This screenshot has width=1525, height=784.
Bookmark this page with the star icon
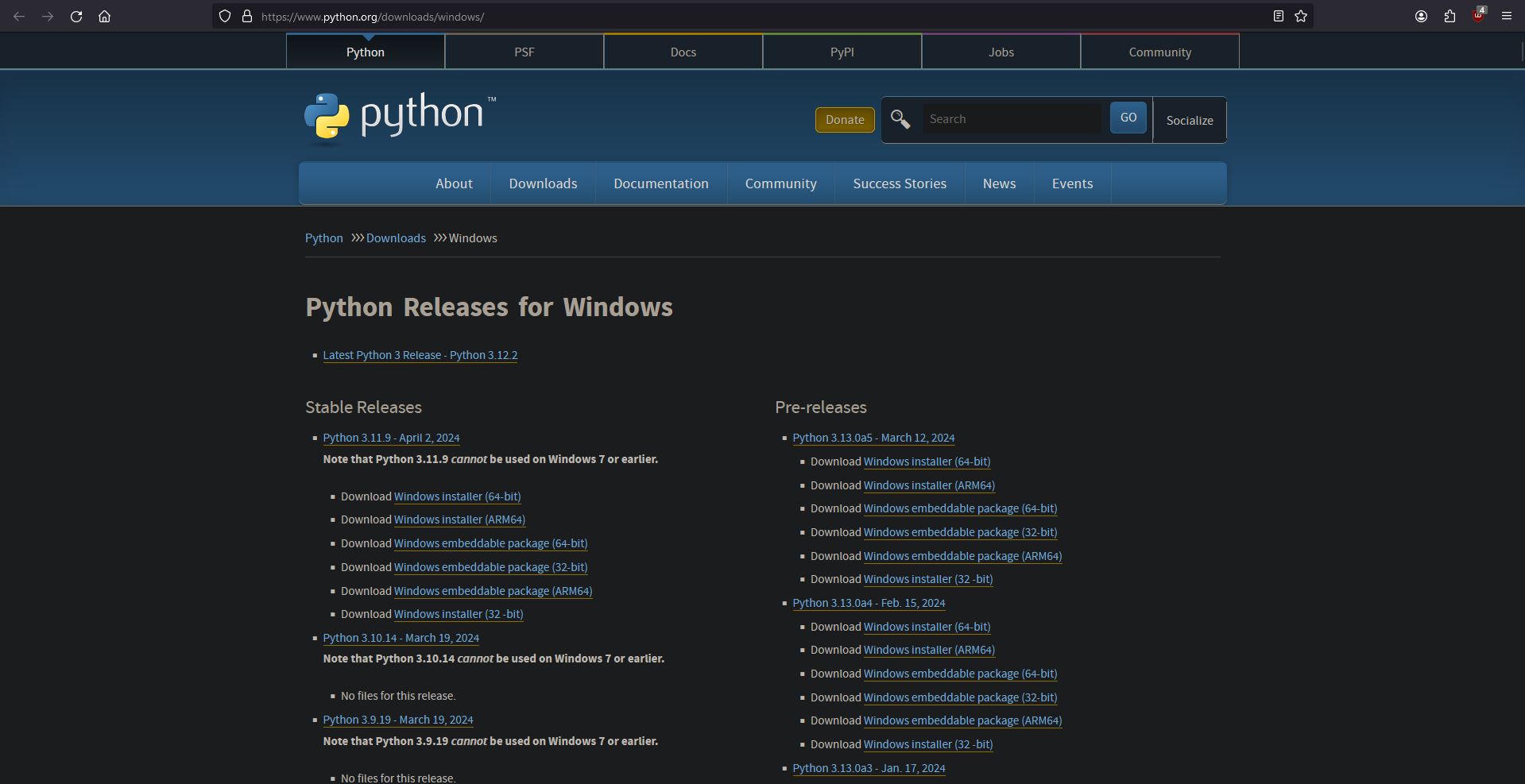[1301, 16]
